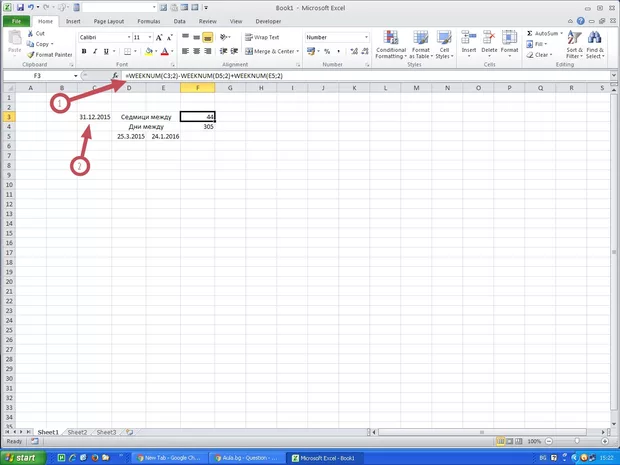This screenshot has height=465, width=620.
Task: Click the Insert Function fx button
Action: click(x=115, y=76)
